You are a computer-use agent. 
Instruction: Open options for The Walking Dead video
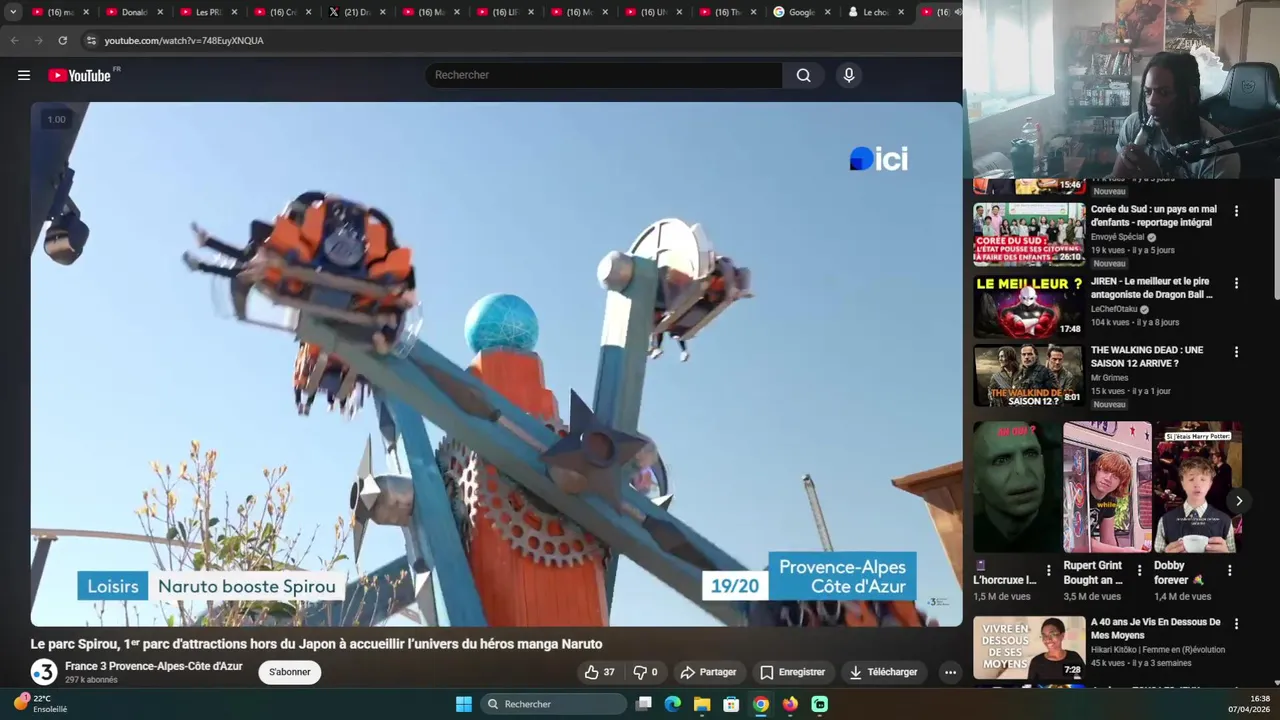1236,352
